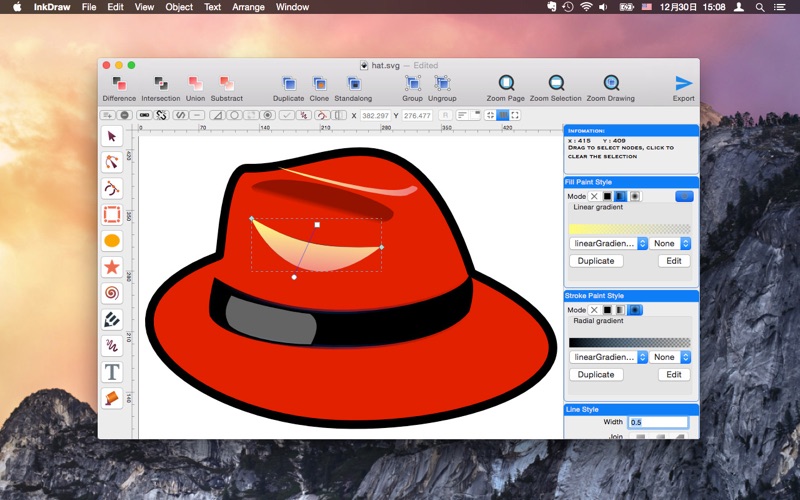
Task: Set Fill mode to none (X)
Action: click(594, 196)
